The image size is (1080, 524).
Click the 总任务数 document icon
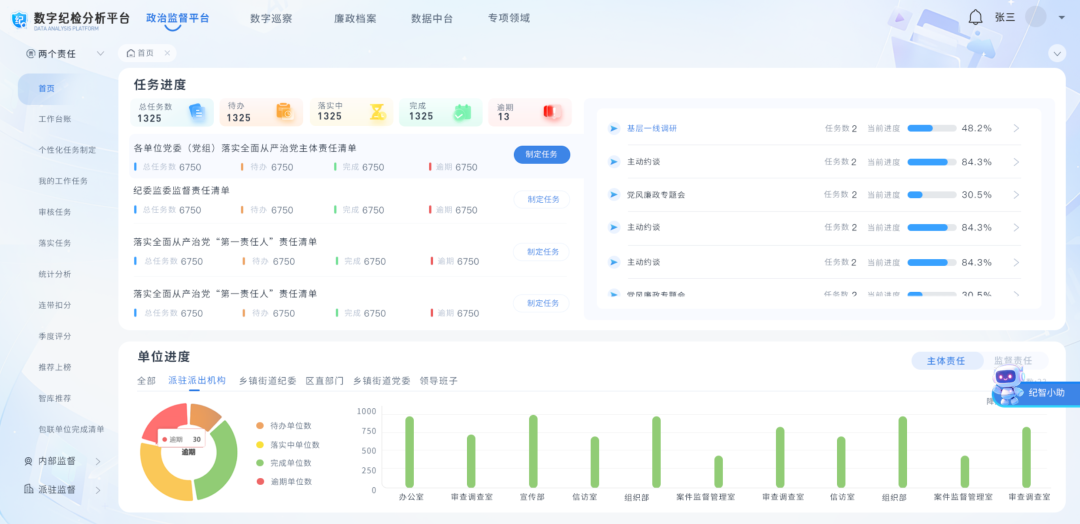coord(196,112)
